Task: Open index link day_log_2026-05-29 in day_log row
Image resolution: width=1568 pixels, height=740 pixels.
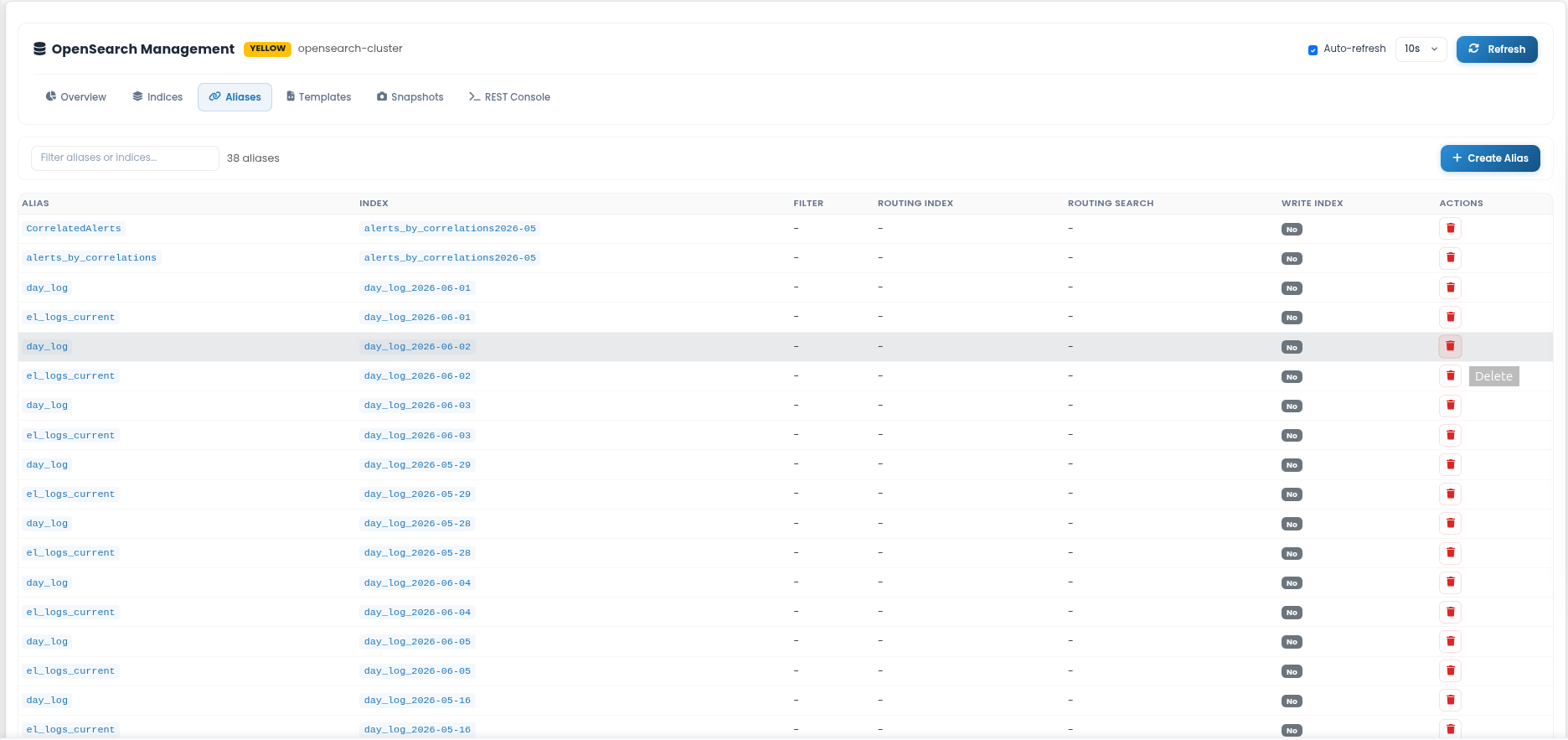Action: (x=417, y=464)
